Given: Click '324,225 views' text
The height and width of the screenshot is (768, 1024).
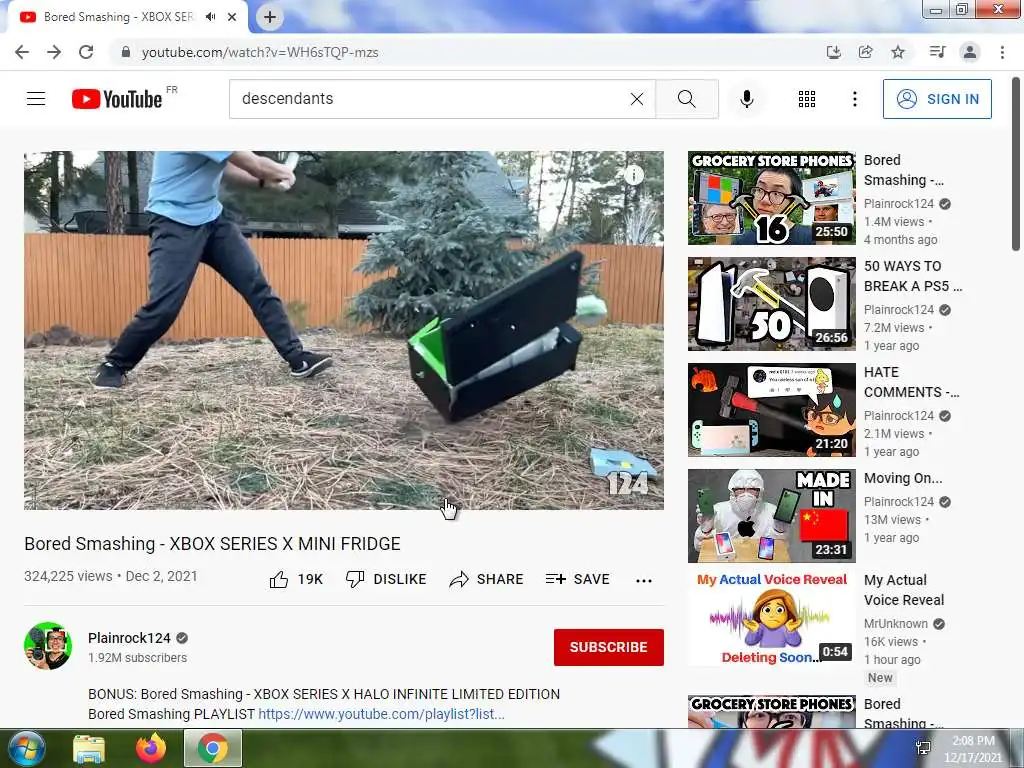Looking at the screenshot, I should pos(68,576).
